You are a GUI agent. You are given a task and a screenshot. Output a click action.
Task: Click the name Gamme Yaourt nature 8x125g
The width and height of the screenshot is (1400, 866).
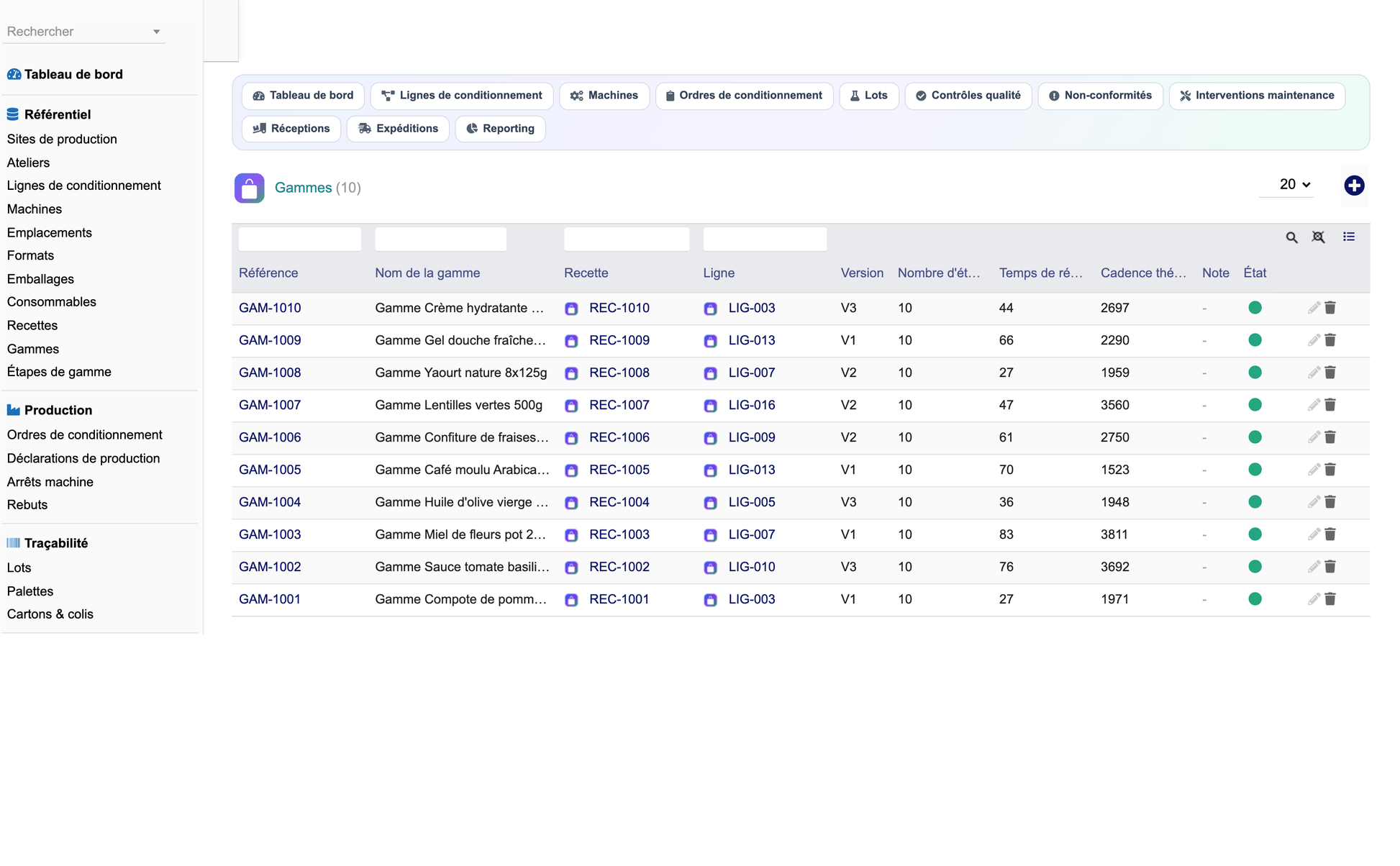(461, 373)
